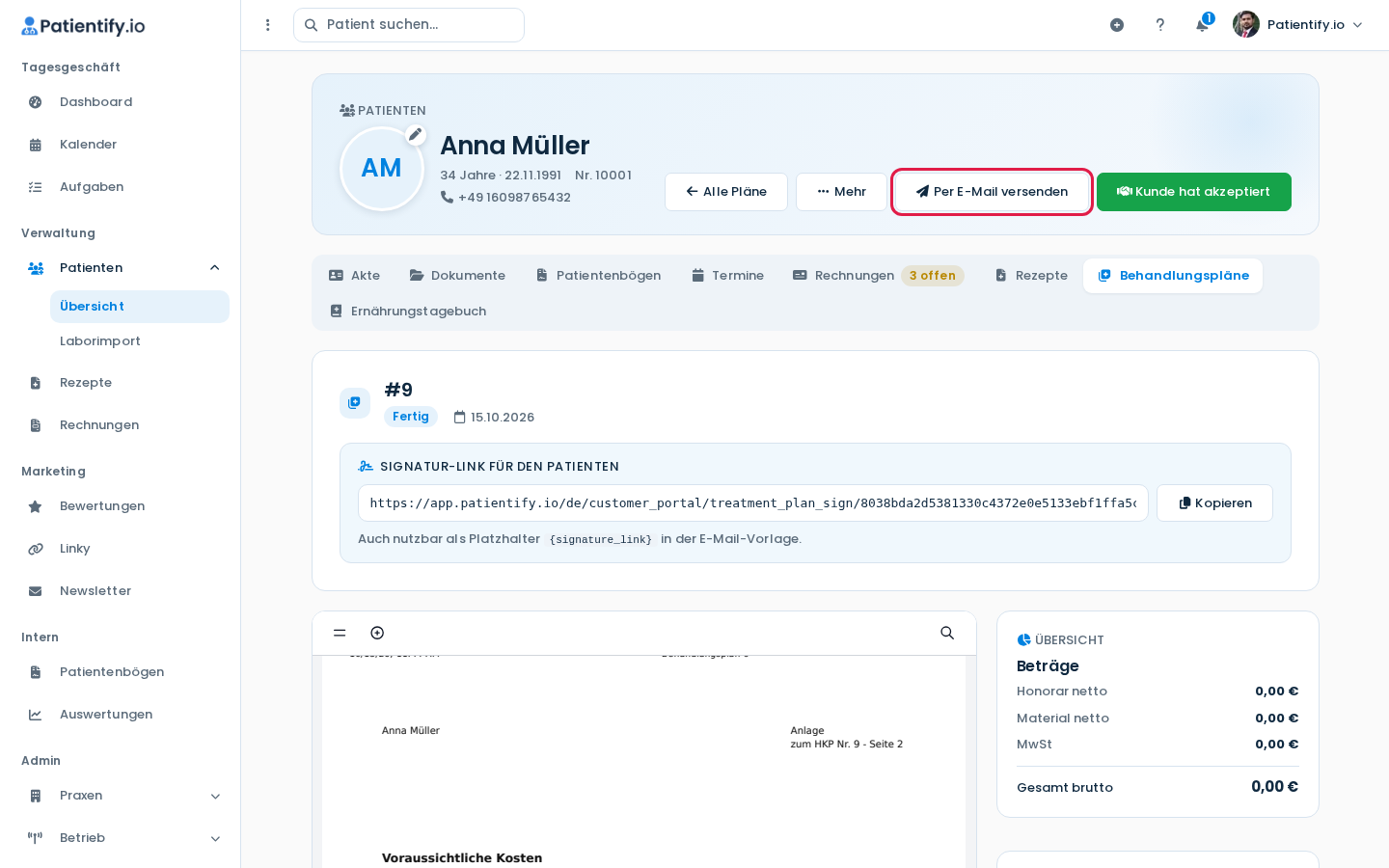
Task: Click the PDF viewer zoom-in plus icon
Action: click(377, 633)
